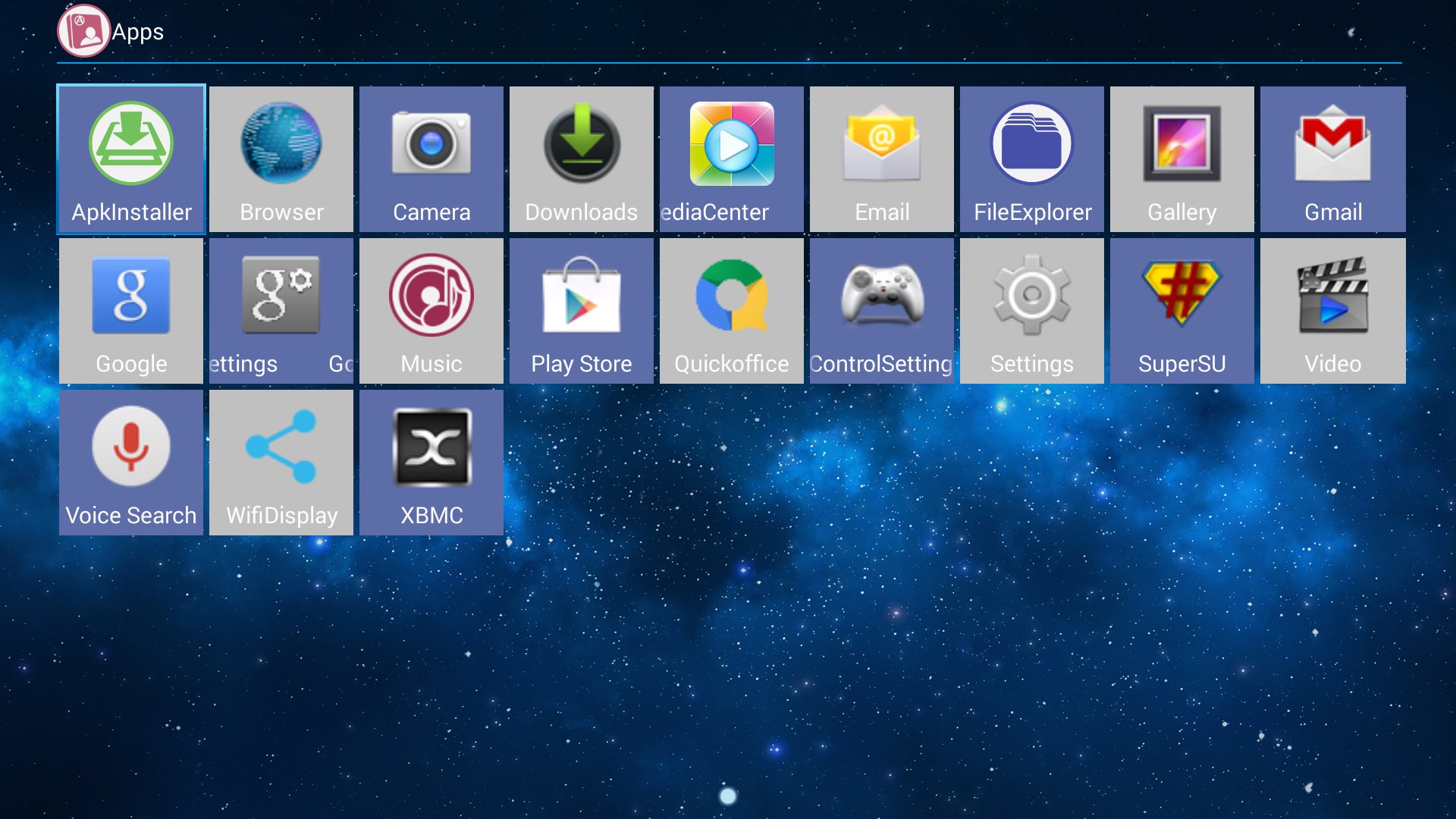Open the FileExplorer app
The height and width of the screenshot is (819, 1456).
[1032, 159]
